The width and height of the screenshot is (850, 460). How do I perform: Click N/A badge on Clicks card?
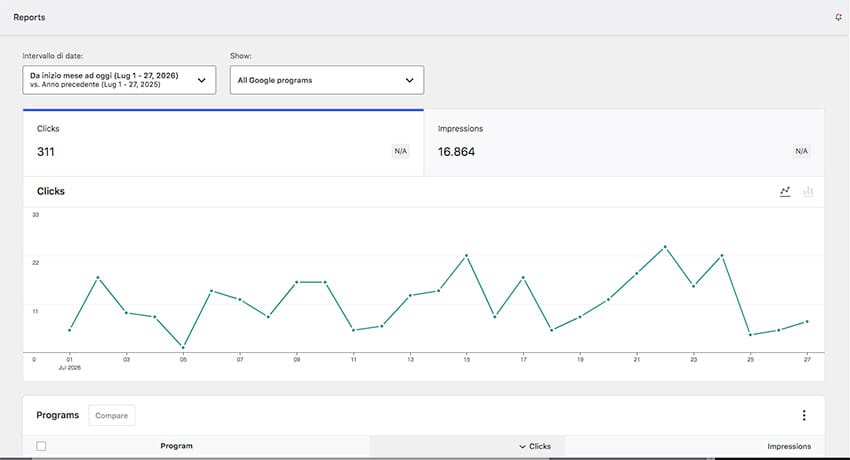tap(400, 151)
